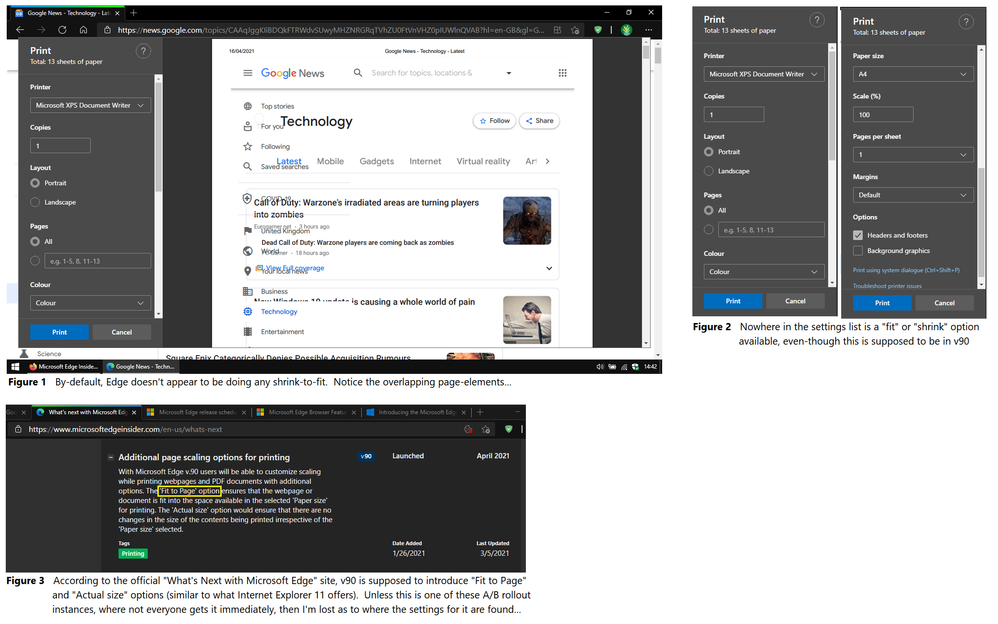Image resolution: width=998 pixels, height=624 pixels.
Task: Click the Share button beside the Technology heading
Action: pyautogui.click(x=539, y=121)
